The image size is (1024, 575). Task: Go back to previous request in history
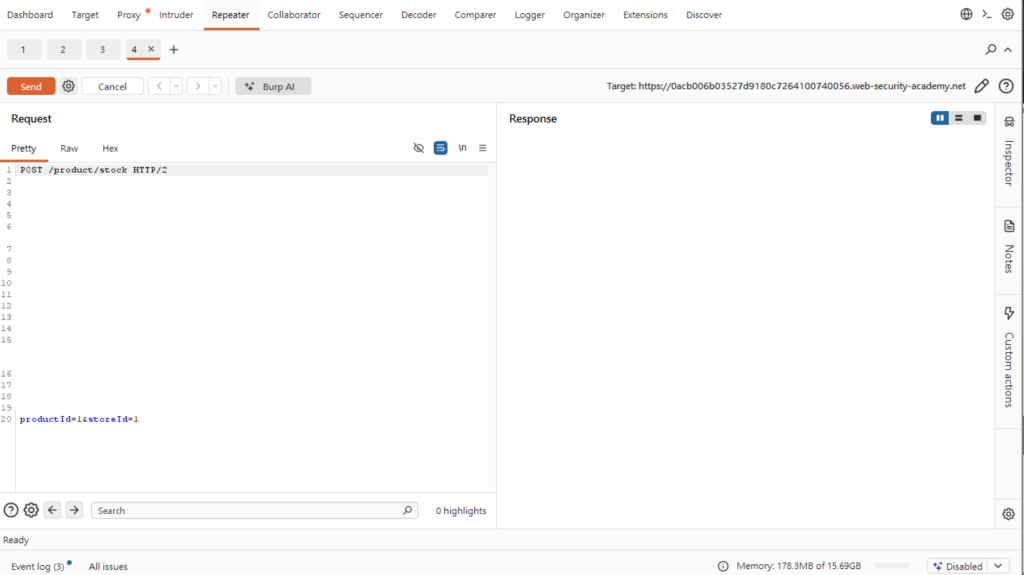(x=159, y=86)
